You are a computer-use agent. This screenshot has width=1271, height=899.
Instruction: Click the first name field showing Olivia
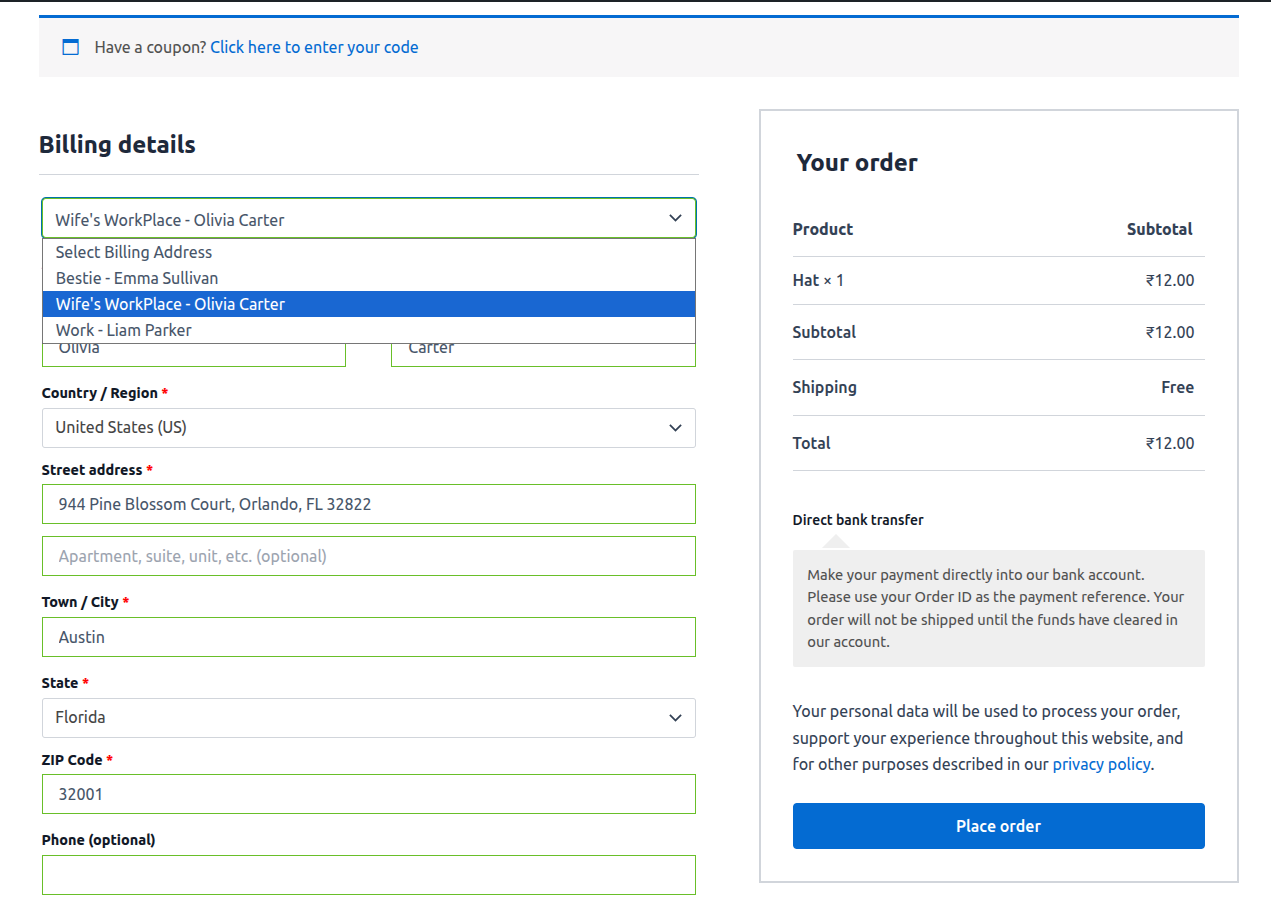coord(193,352)
